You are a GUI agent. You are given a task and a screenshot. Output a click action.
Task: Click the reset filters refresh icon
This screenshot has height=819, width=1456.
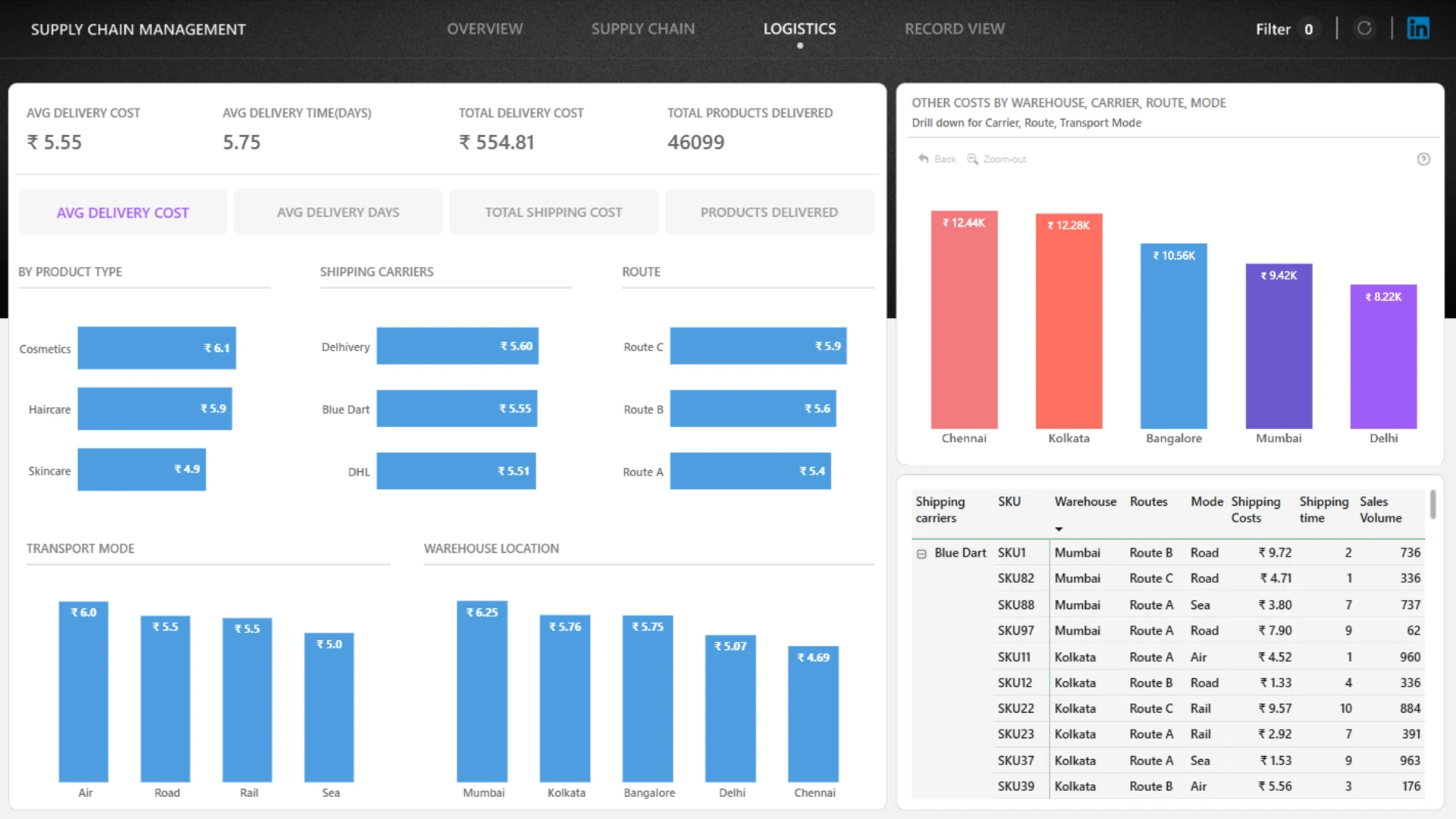(x=1364, y=29)
